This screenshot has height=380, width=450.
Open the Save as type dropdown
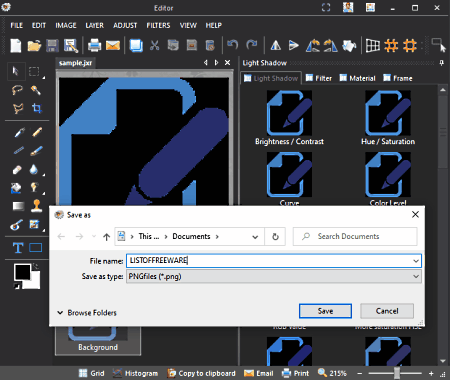416,276
